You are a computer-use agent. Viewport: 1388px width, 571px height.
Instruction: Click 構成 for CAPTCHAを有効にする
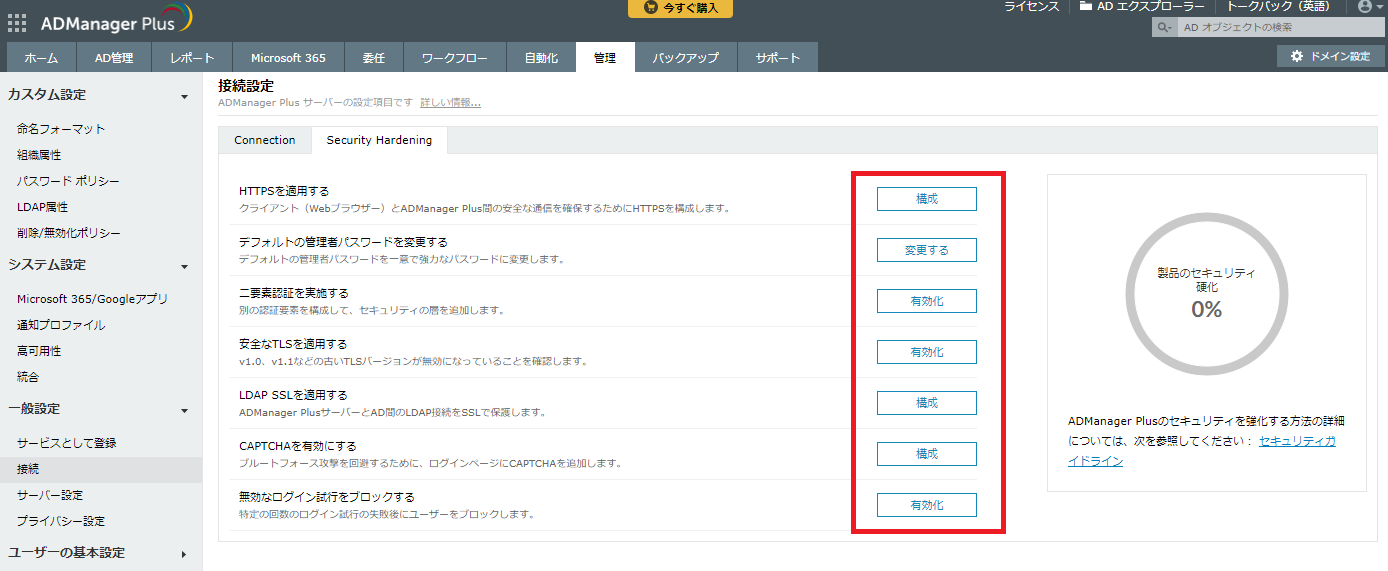pyautogui.click(x=927, y=454)
